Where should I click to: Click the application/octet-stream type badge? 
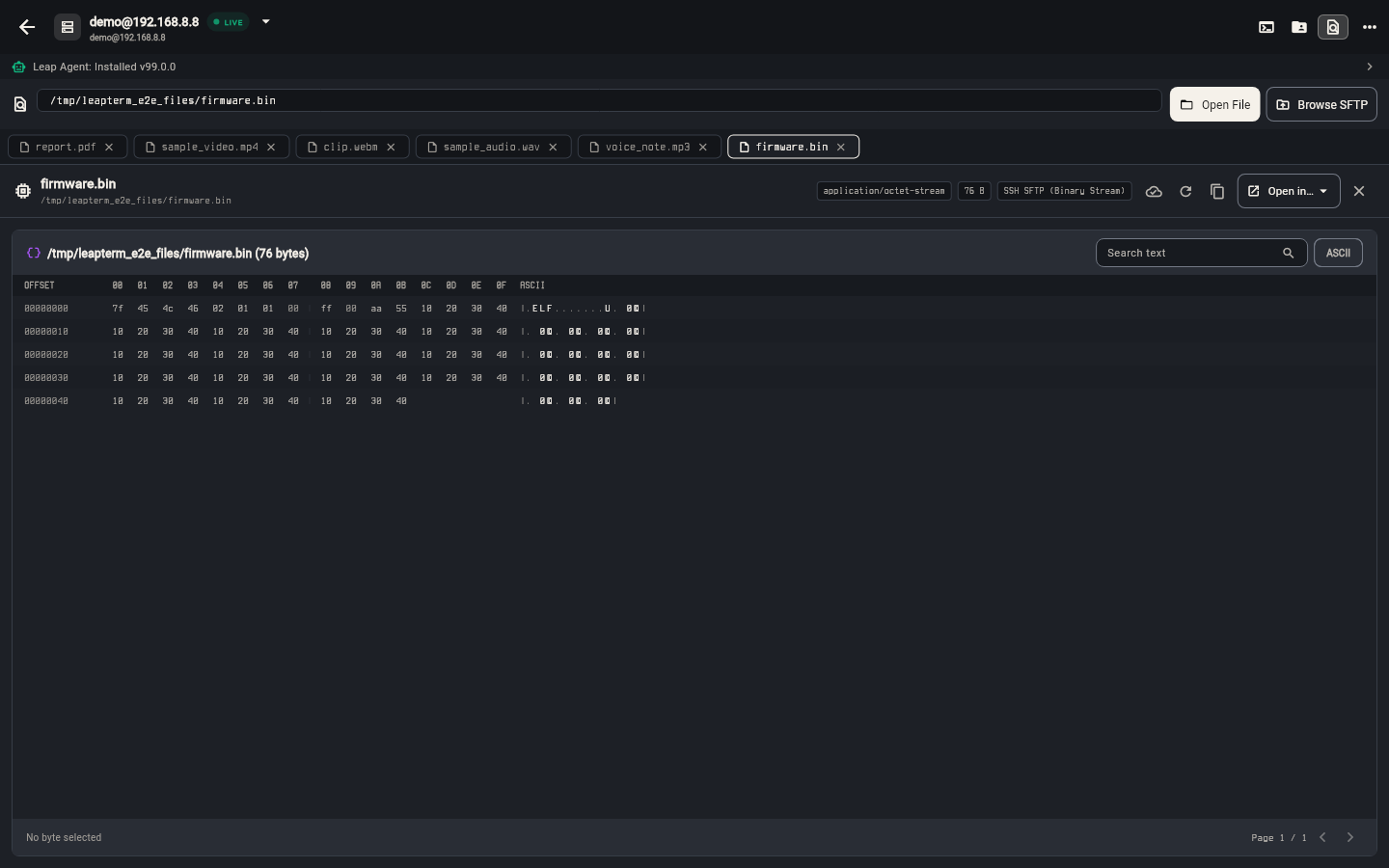[884, 191]
